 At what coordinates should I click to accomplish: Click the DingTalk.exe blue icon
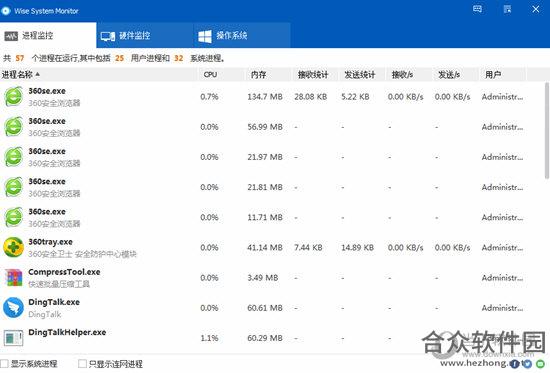click(13, 308)
